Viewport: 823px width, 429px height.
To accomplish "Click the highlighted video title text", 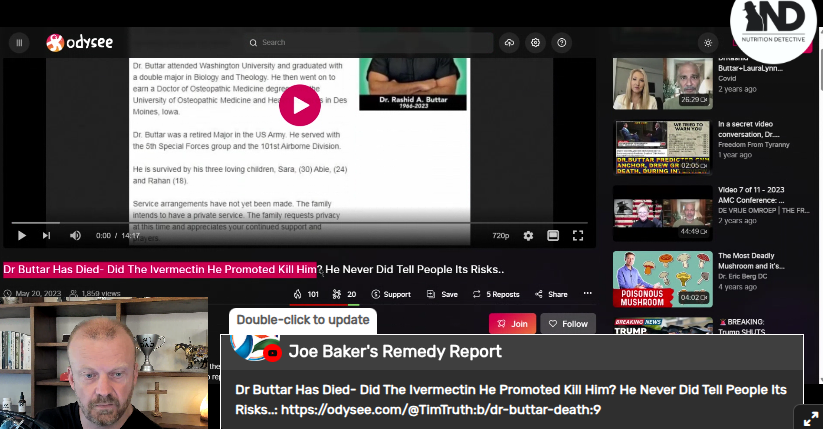I will coord(160,269).
